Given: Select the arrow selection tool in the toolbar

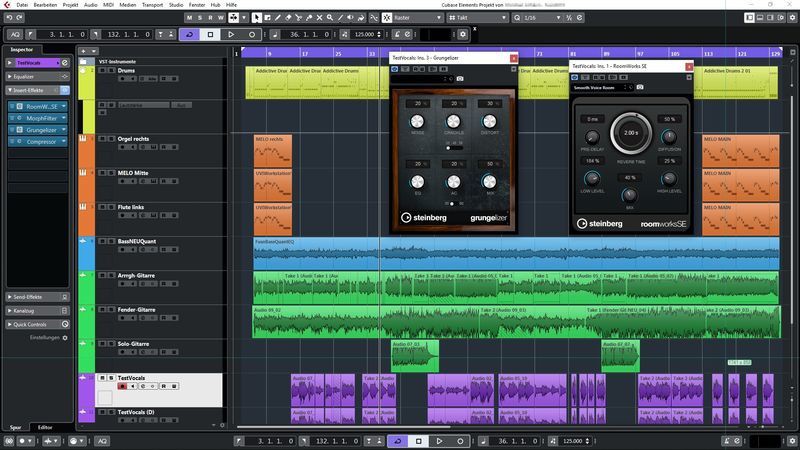Looking at the screenshot, I should pyautogui.click(x=257, y=18).
